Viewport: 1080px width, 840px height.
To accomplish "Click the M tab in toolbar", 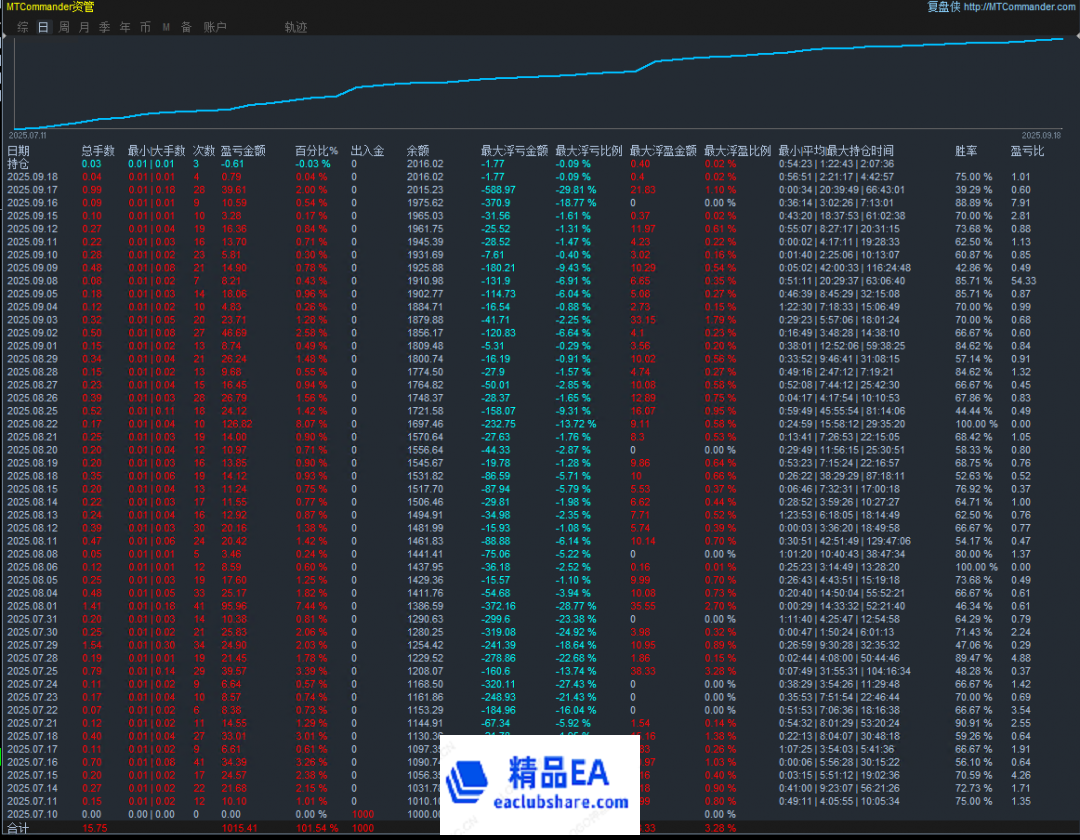I will click(166, 27).
